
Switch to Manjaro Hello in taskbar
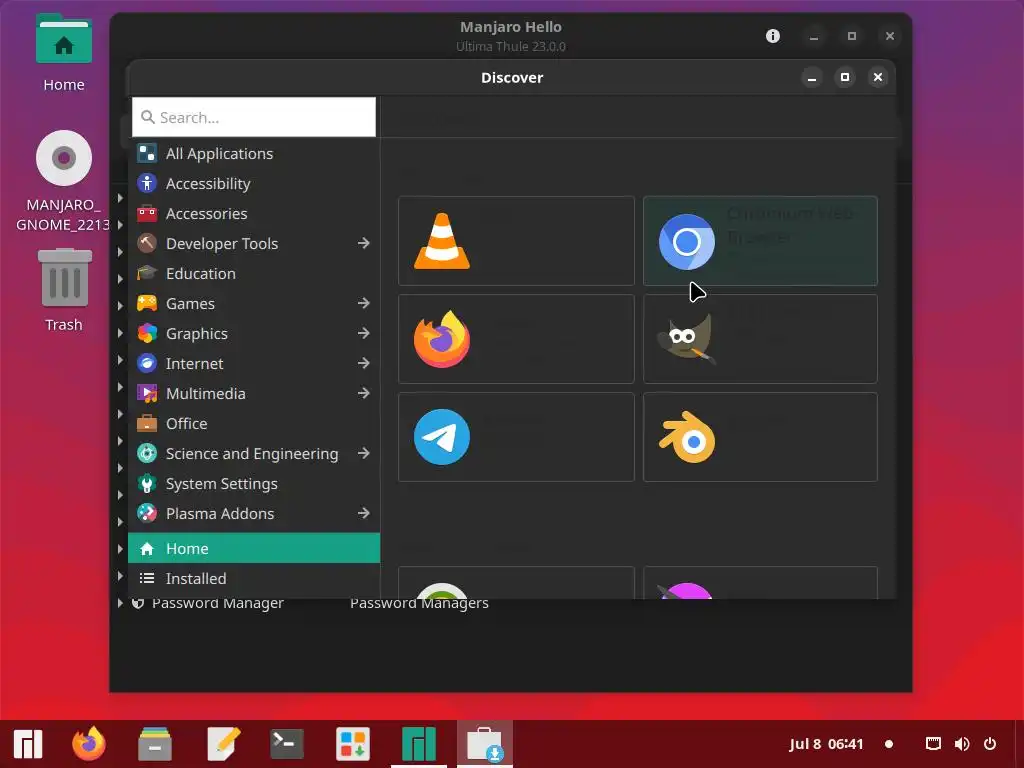point(419,744)
